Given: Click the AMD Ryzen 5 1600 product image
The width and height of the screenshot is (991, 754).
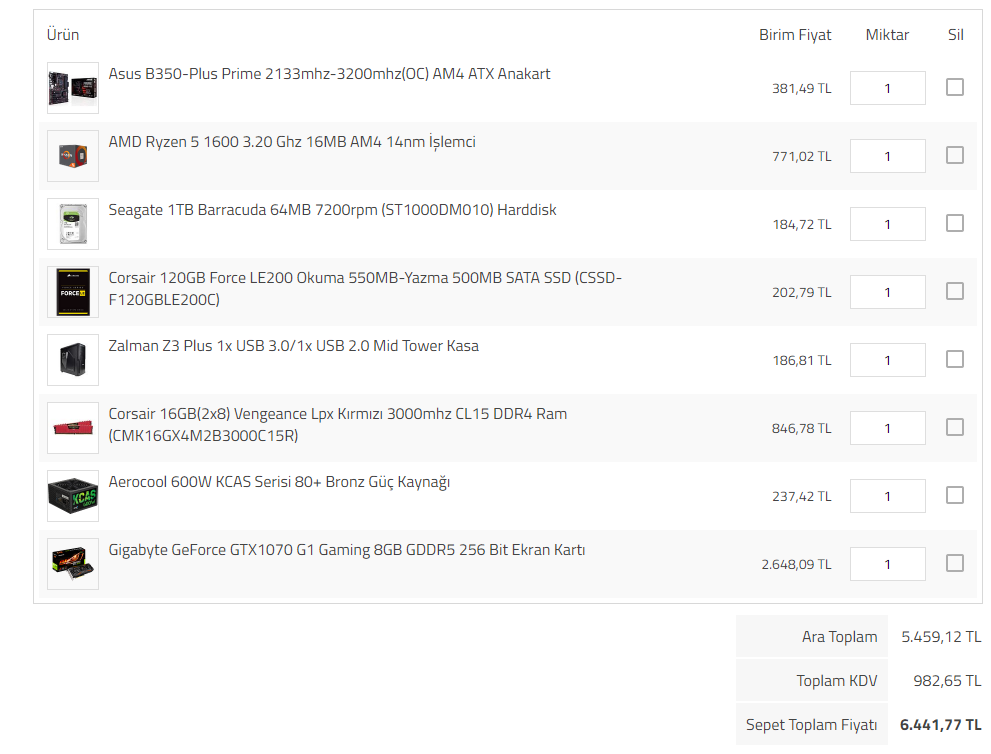Looking at the screenshot, I should [73, 156].
